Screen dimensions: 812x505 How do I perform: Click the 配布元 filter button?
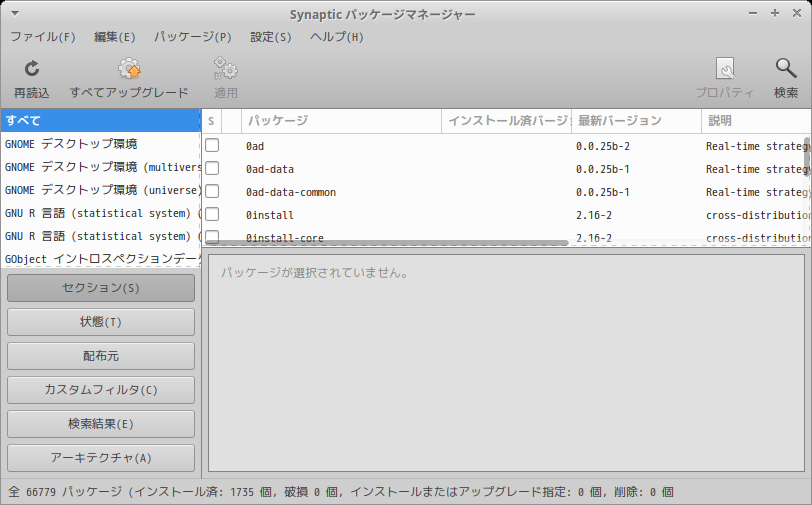(101, 356)
